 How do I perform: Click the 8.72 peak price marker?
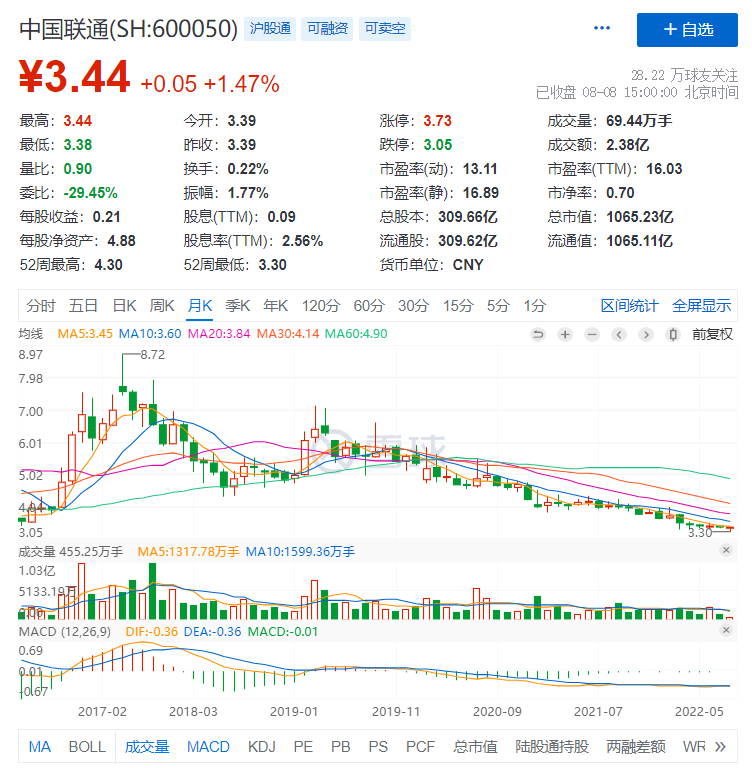[153, 355]
